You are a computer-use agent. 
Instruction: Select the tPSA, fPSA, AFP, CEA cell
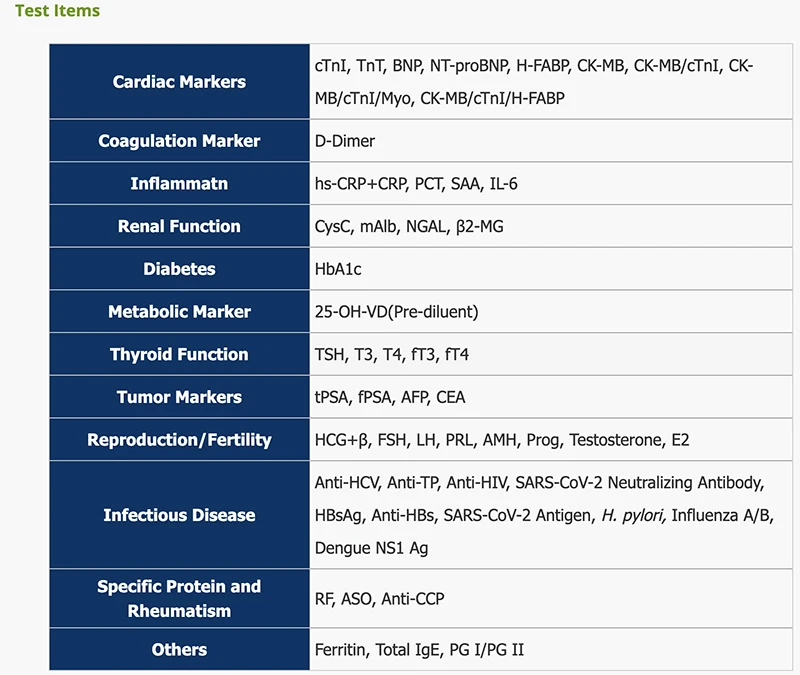tap(390, 398)
